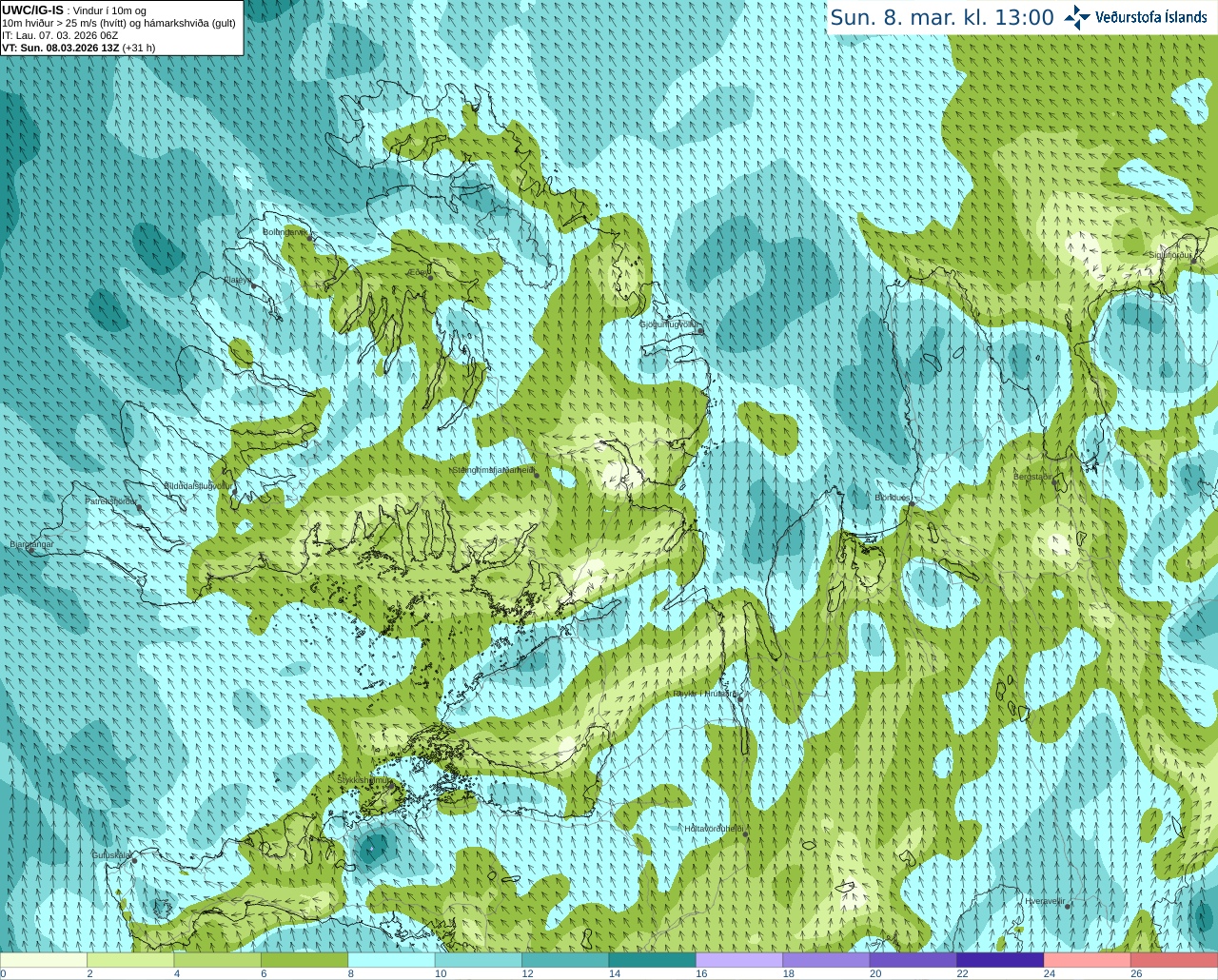The image size is (1218, 980).
Task: Click the Bolungarvík station marker
Action: pyautogui.click(x=311, y=238)
